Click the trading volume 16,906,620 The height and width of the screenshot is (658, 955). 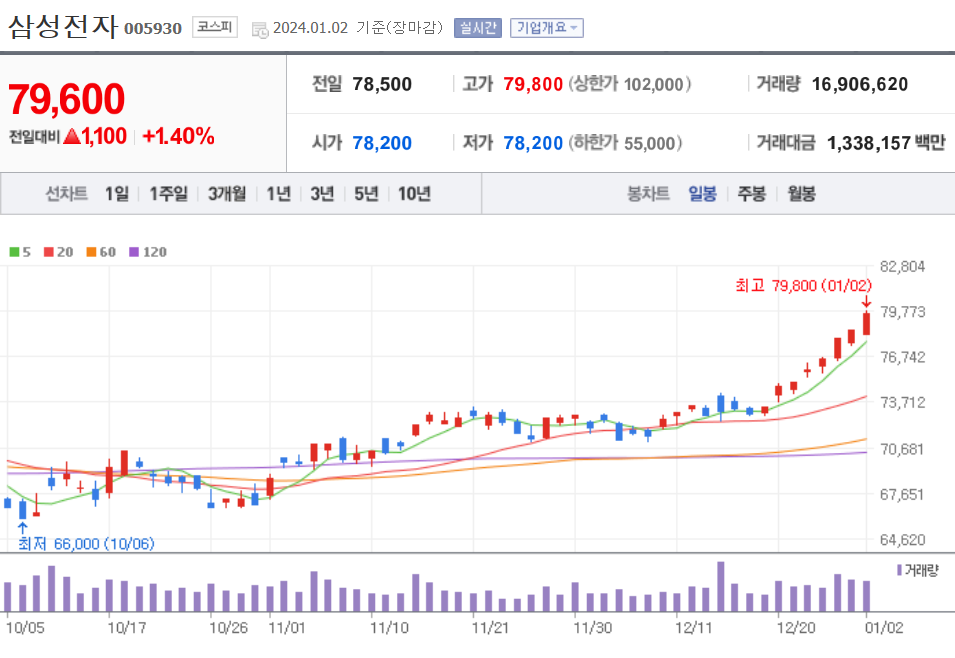coord(860,84)
